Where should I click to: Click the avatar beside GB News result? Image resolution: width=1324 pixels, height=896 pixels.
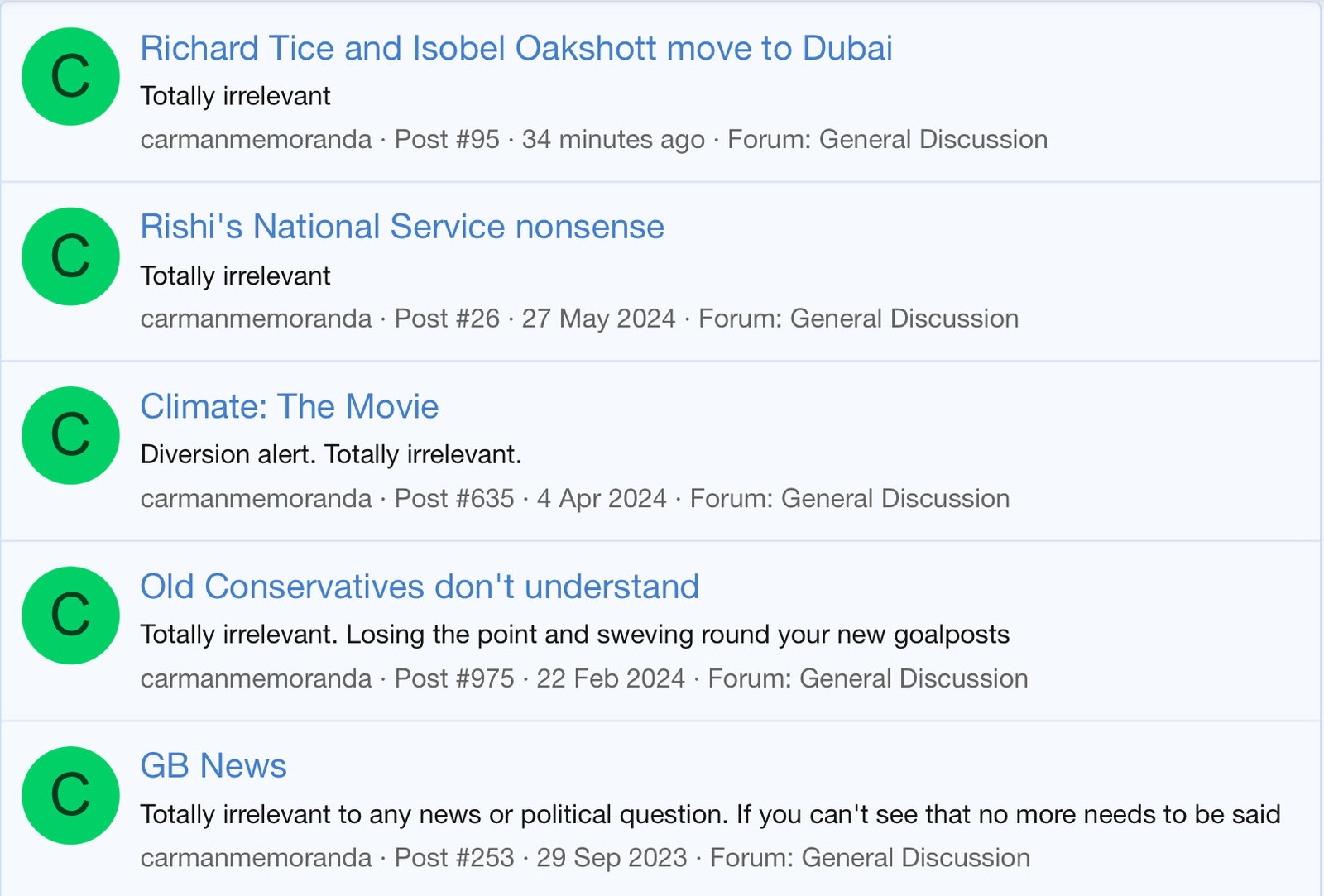[x=70, y=795]
